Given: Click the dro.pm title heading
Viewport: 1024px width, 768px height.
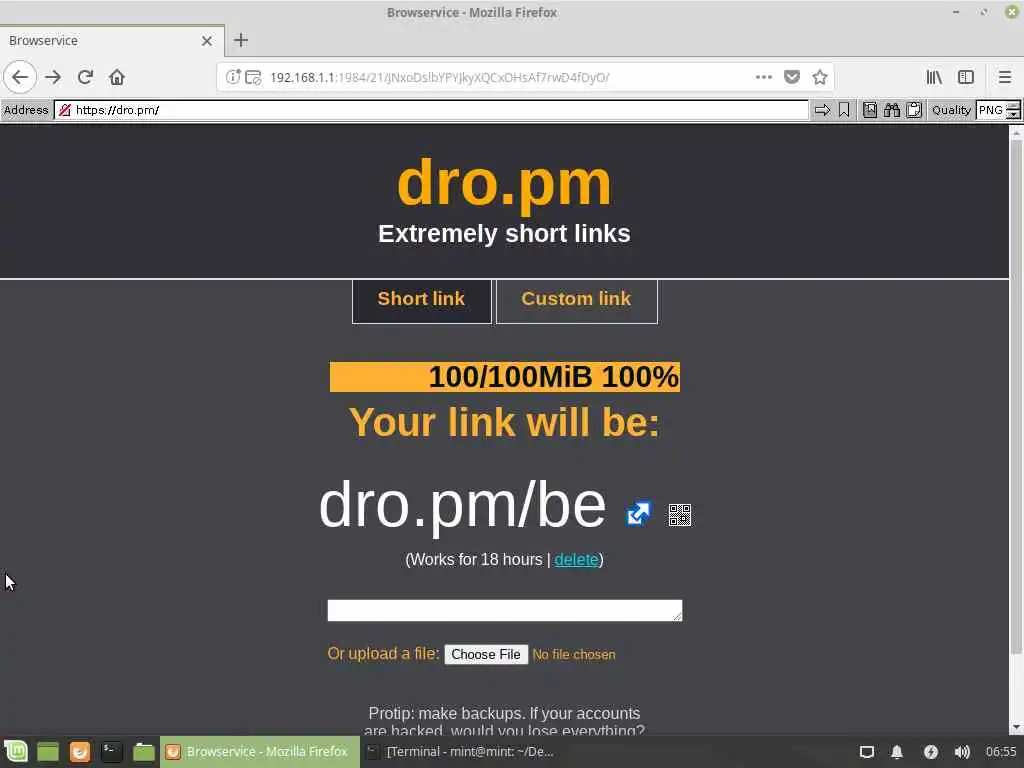Looking at the screenshot, I should tap(504, 184).
